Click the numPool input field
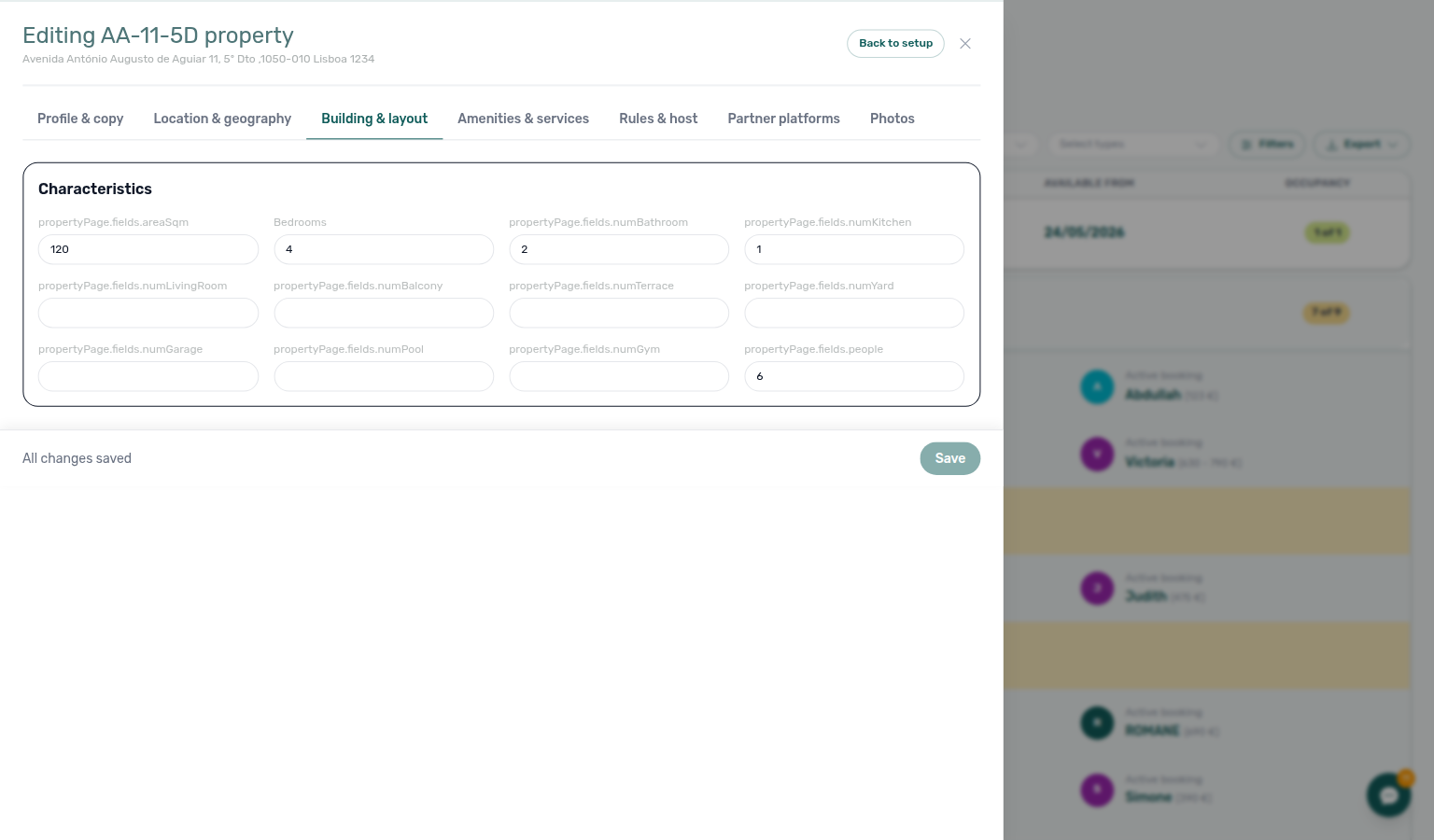 [384, 376]
